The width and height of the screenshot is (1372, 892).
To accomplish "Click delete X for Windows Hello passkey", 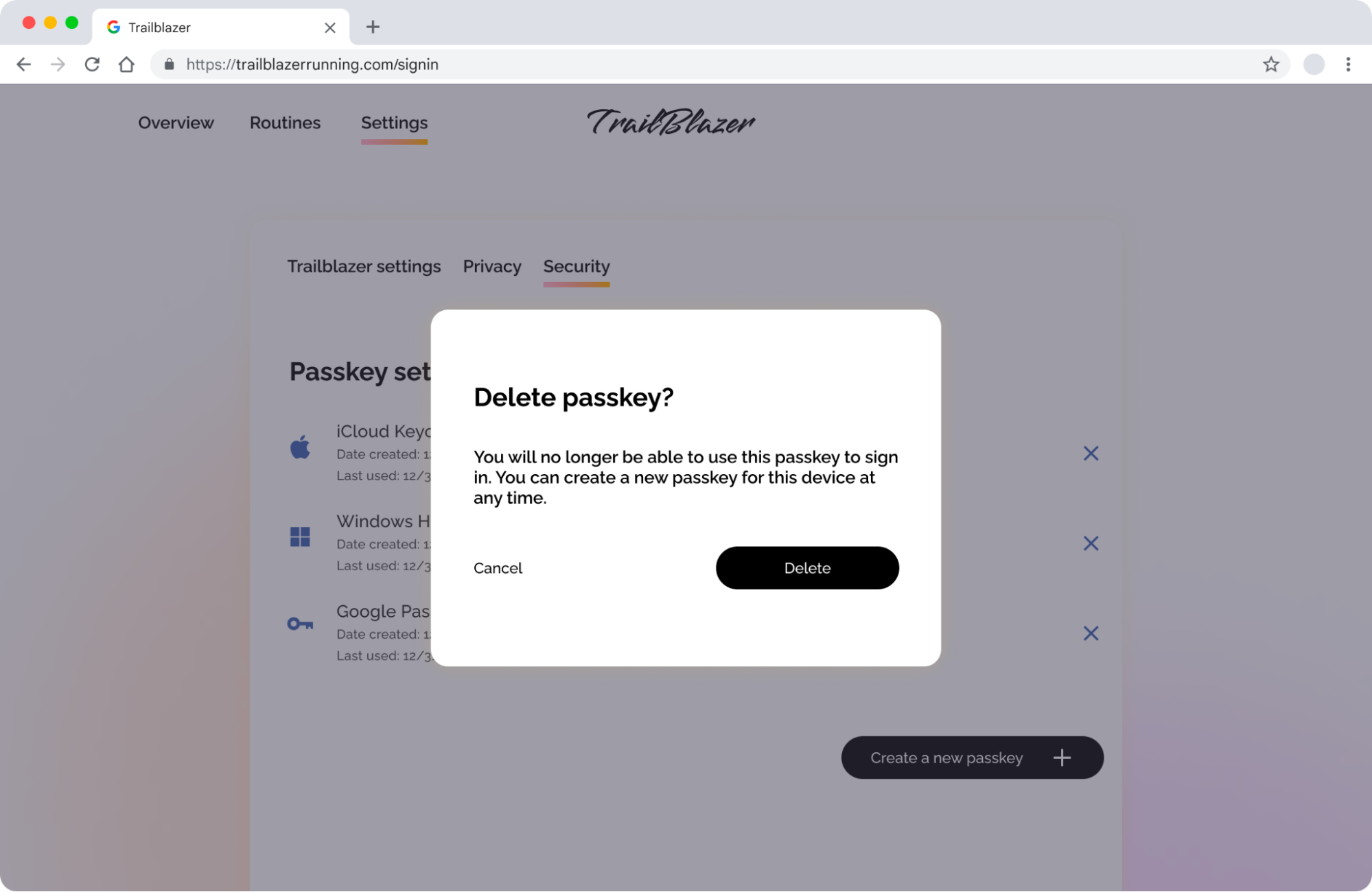I will [1090, 543].
